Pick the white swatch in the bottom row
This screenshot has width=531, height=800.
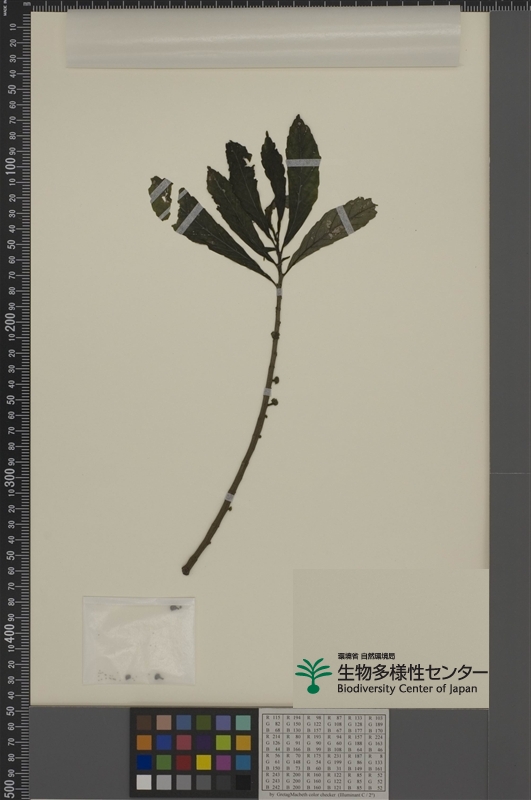(144, 782)
